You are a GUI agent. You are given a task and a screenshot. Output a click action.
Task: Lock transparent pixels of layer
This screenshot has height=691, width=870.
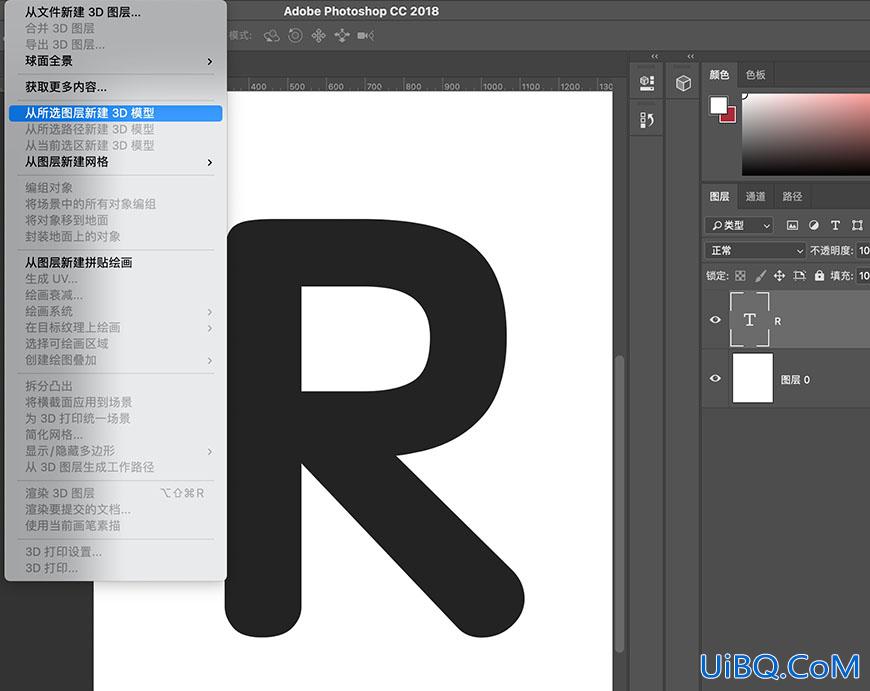coord(741,275)
